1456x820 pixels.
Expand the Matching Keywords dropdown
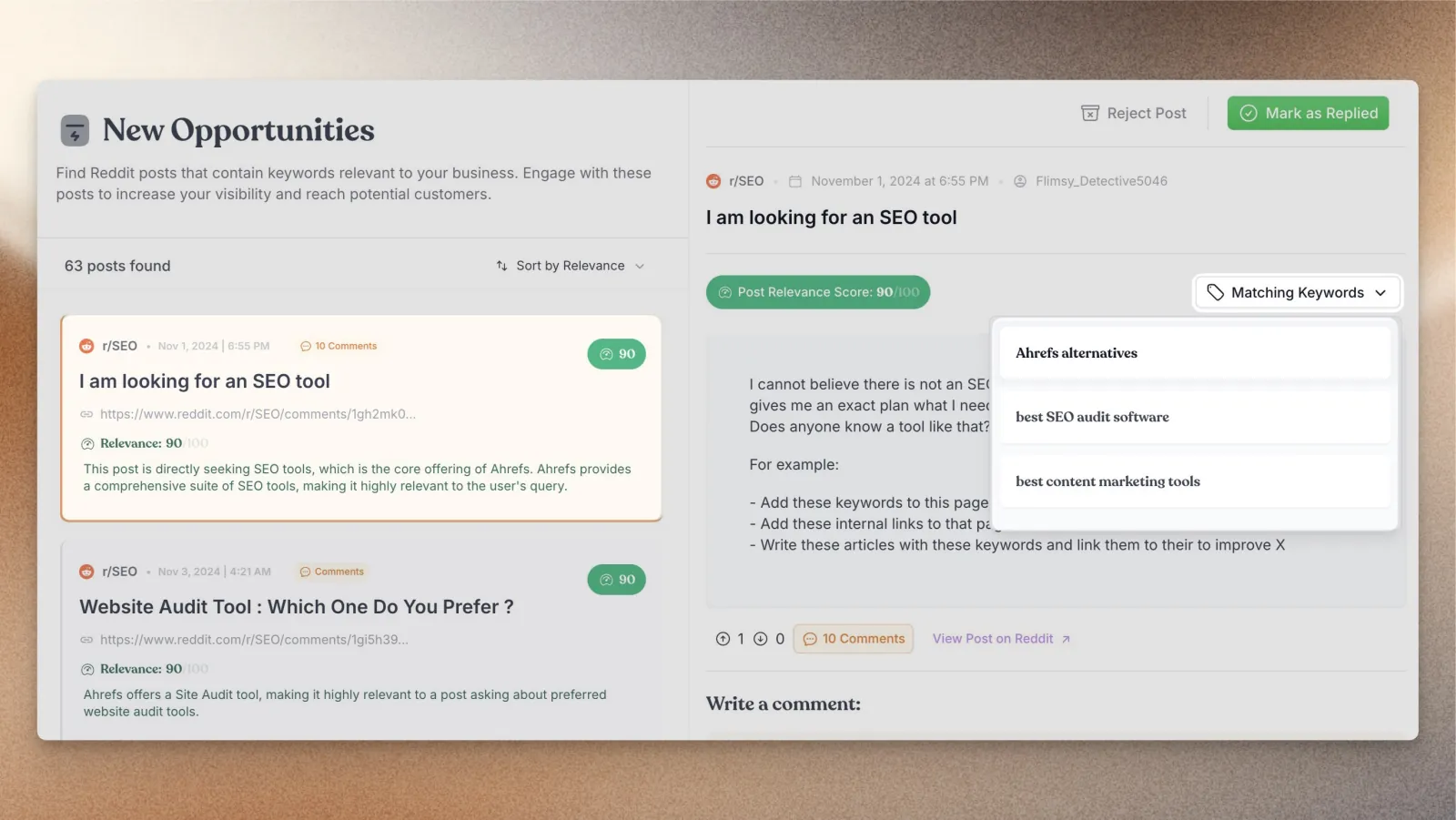point(1297,292)
